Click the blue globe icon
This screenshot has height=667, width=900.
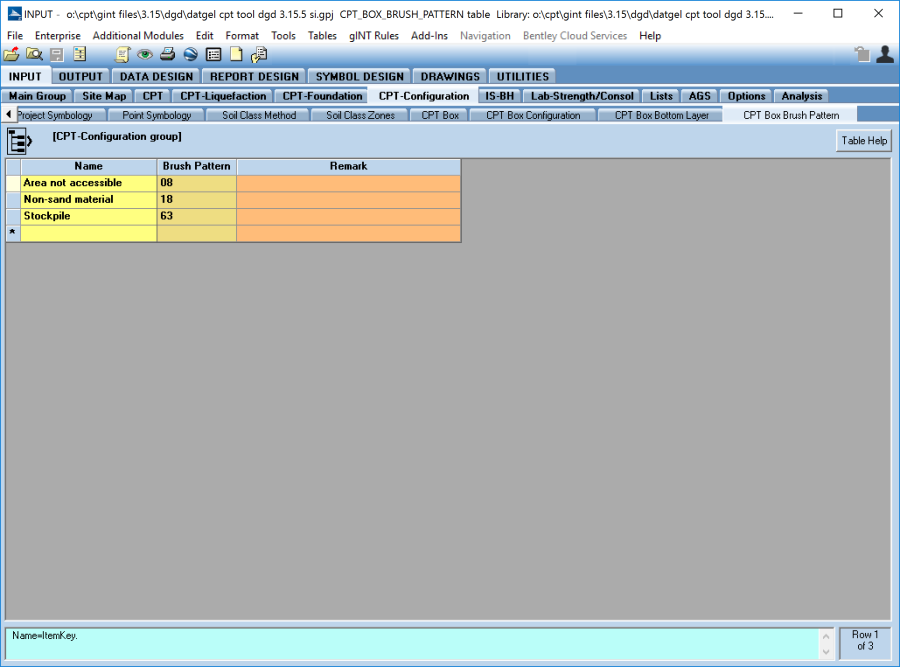coord(190,55)
